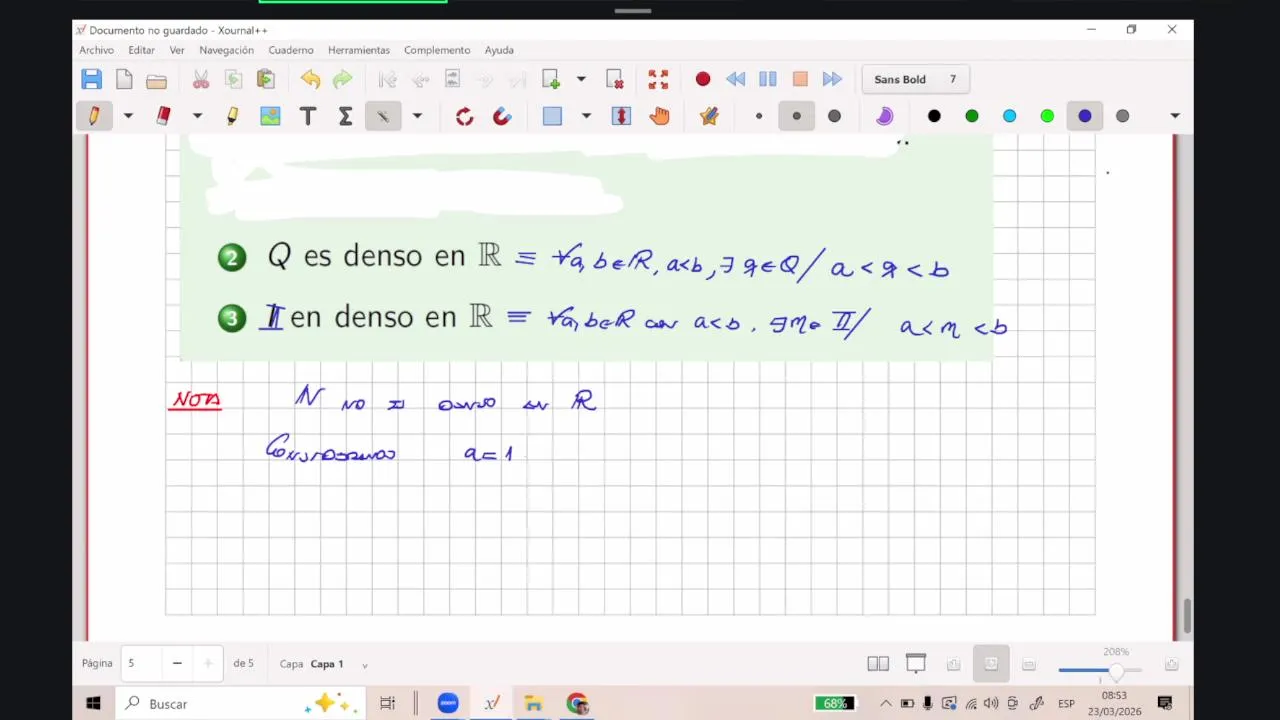Image resolution: width=1280 pixels, height=720 pixels.
Task: Open the insert page dropdown arrow
Action: 581,79
